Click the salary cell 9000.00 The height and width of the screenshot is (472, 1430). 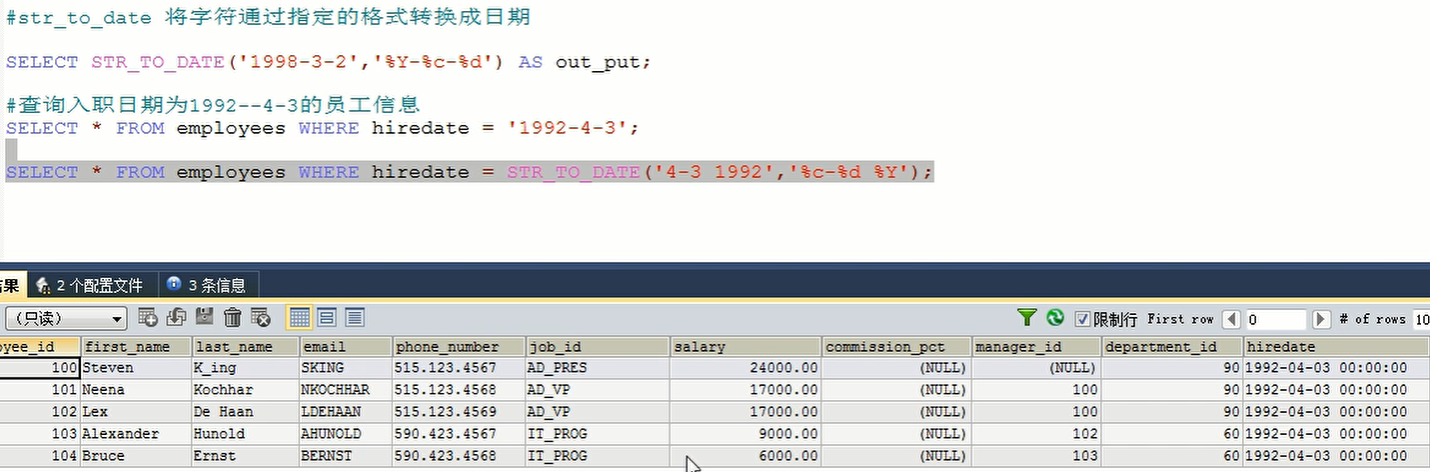(x=745, y=433)
